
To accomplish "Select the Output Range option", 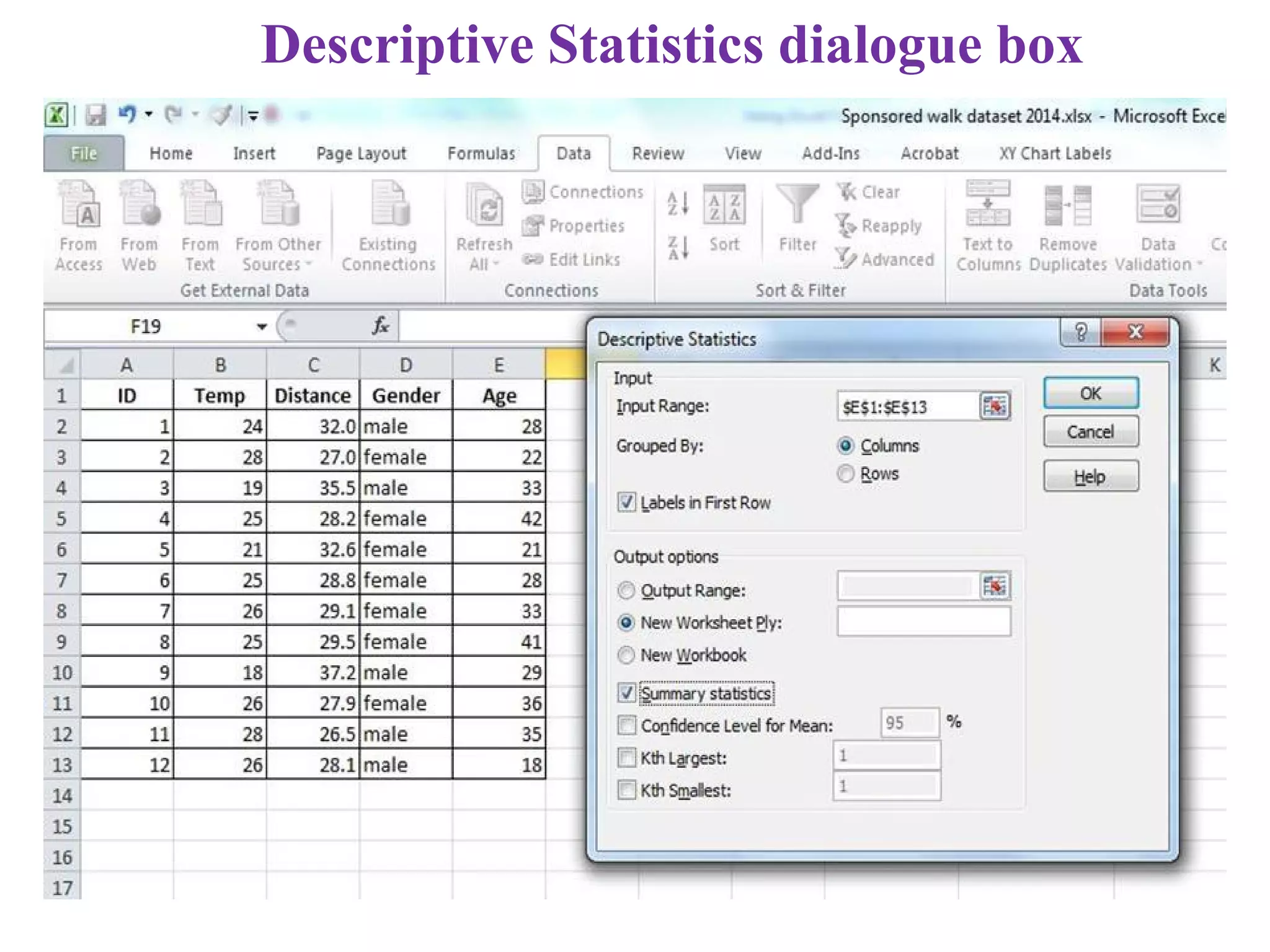I will coord(626,591).
